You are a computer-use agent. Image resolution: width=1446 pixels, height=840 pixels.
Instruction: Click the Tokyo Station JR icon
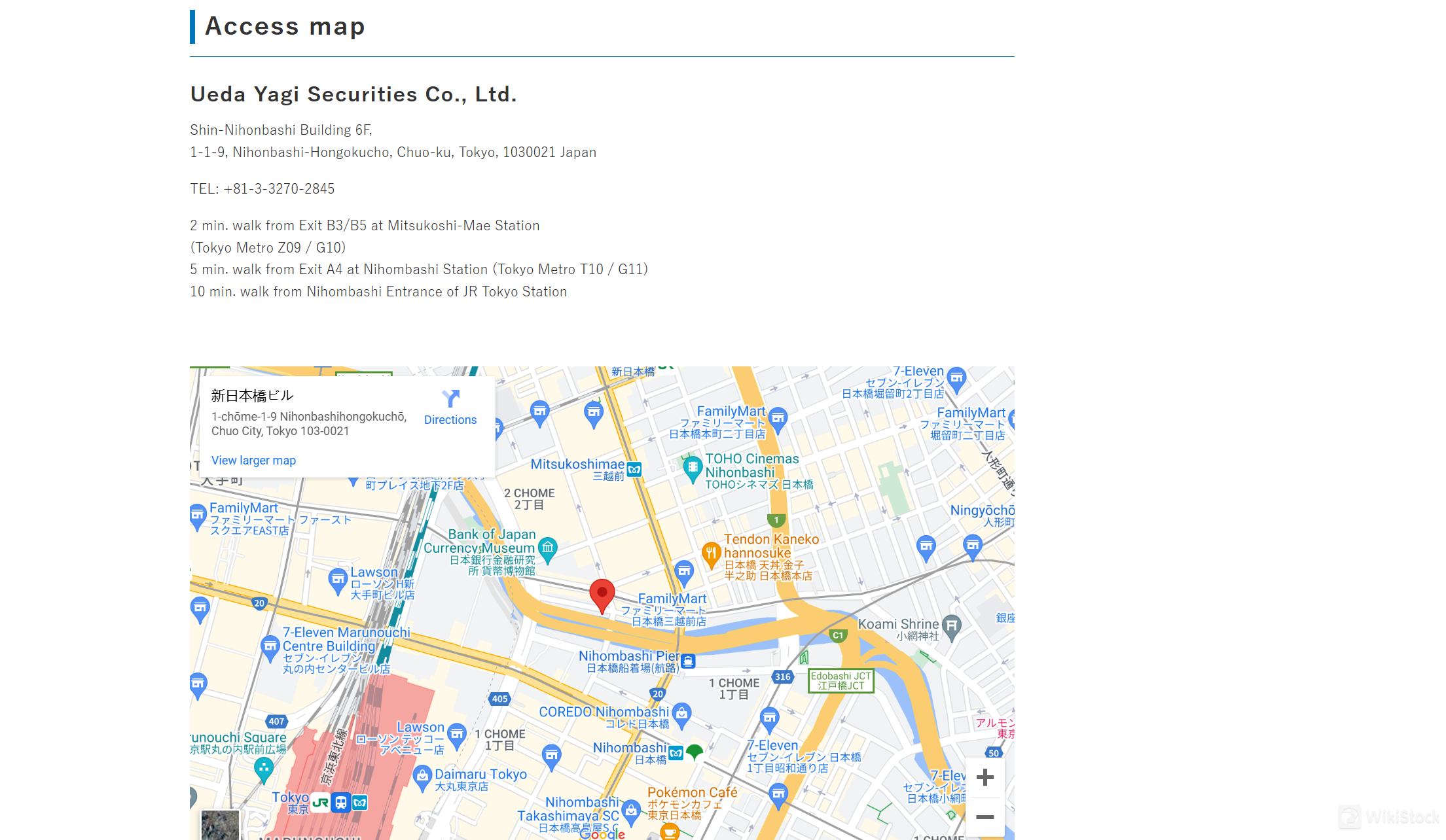click(x=321, y=802)
